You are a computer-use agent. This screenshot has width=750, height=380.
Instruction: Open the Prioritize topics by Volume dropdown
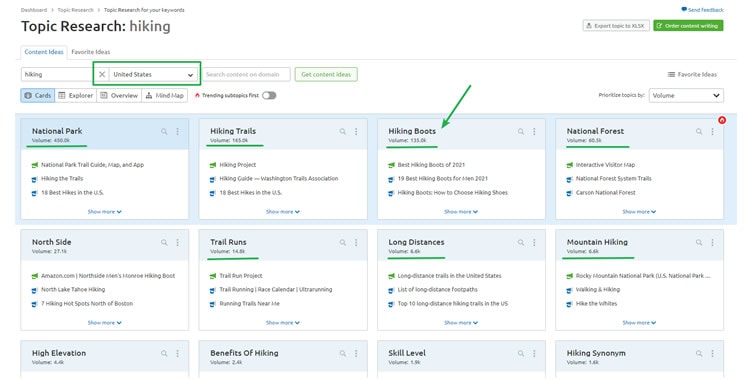click(x=686, y=95)
